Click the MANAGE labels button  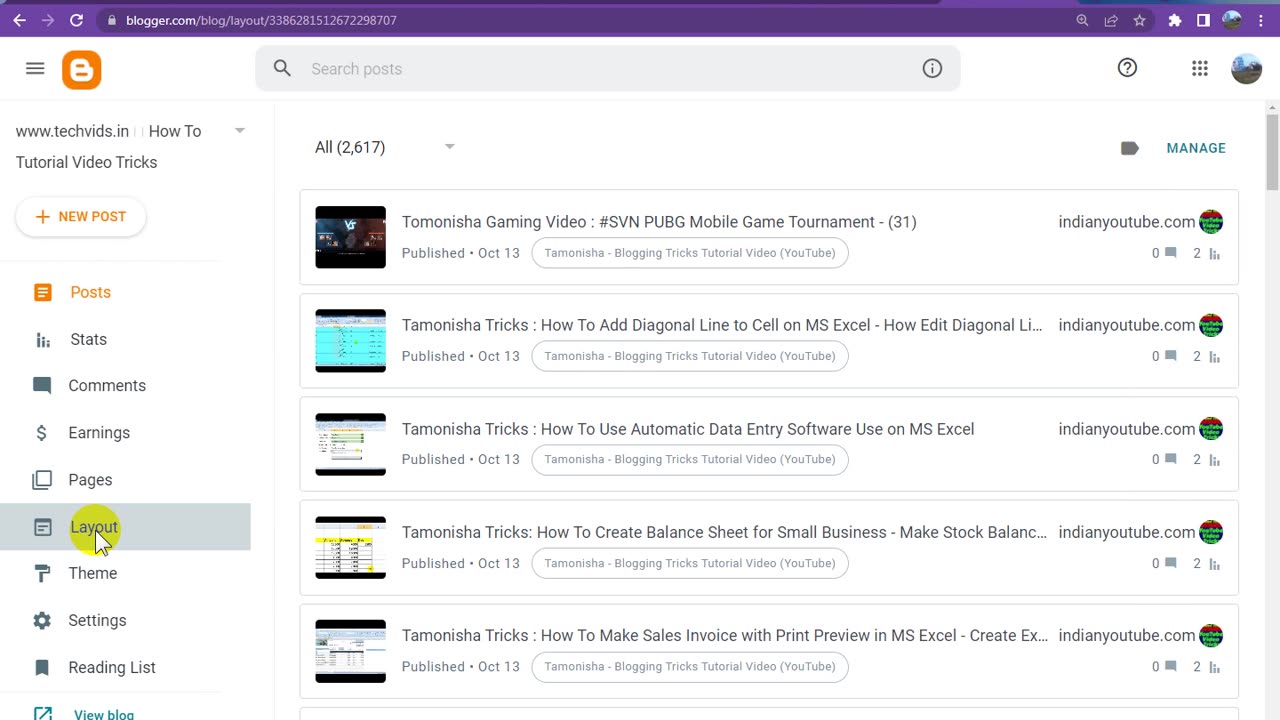coord(1196,148)
